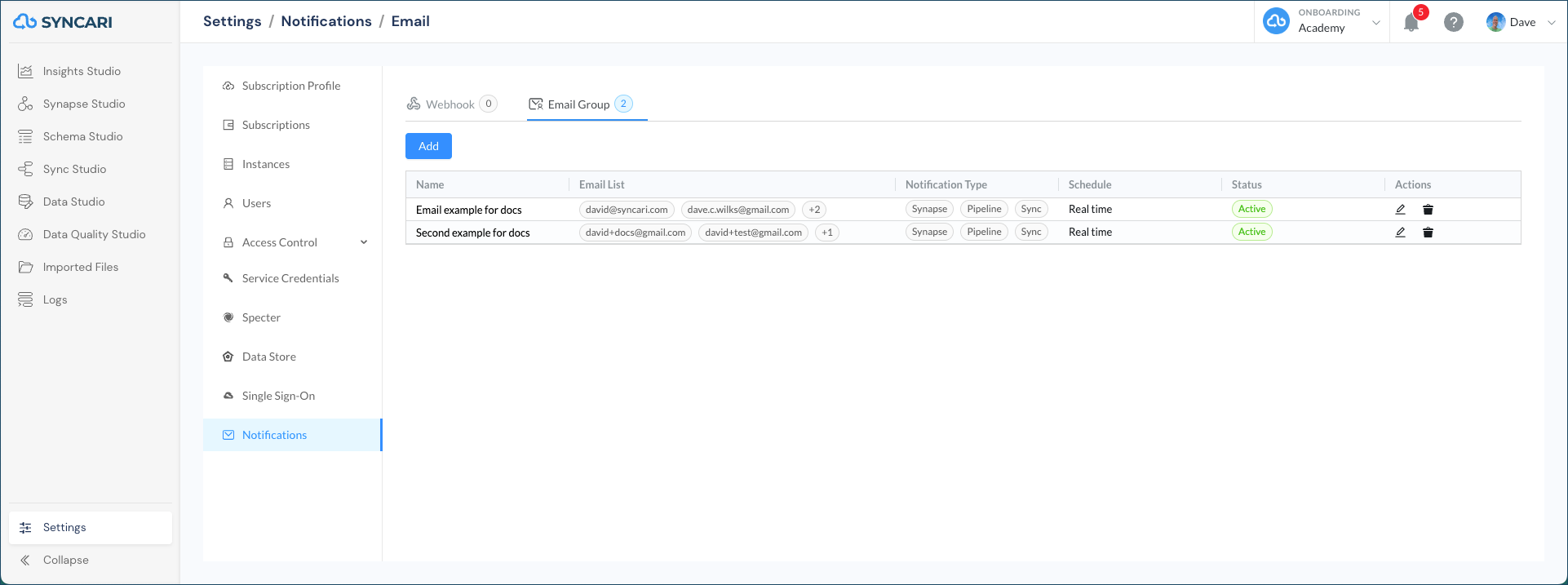Click Synapse tag in Second example row

929,232
